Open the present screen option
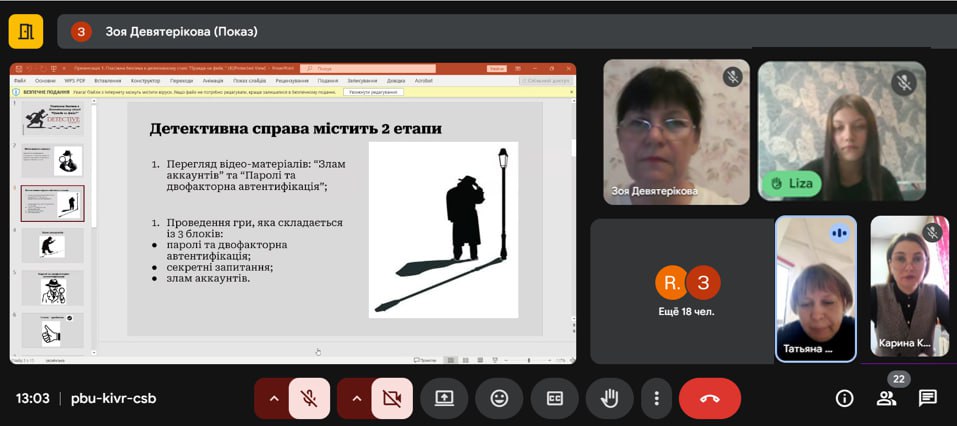The height and width of the screenshot is (426, 957). tap(444, 398)
